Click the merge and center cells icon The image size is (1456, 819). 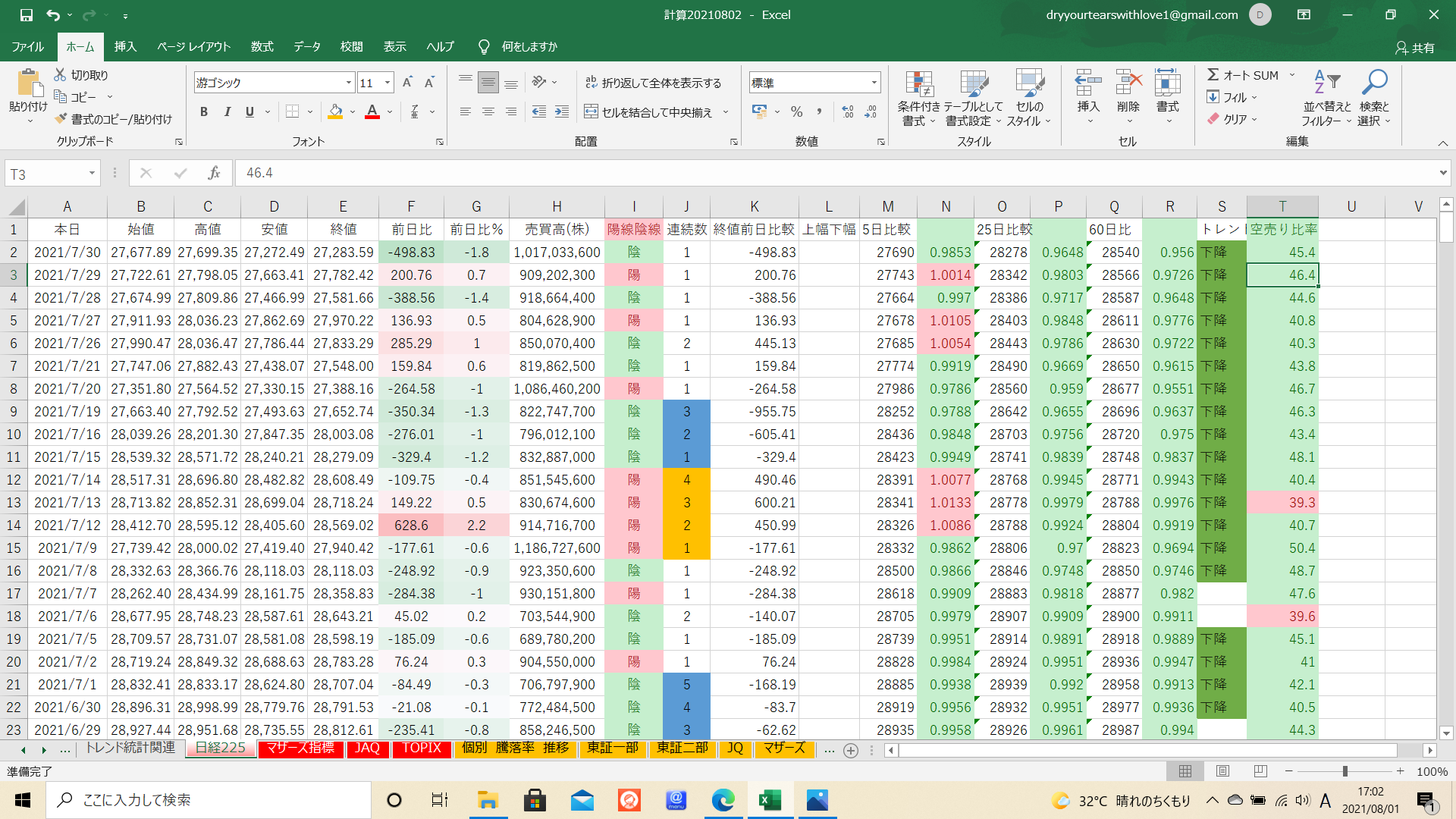[591, 112]
